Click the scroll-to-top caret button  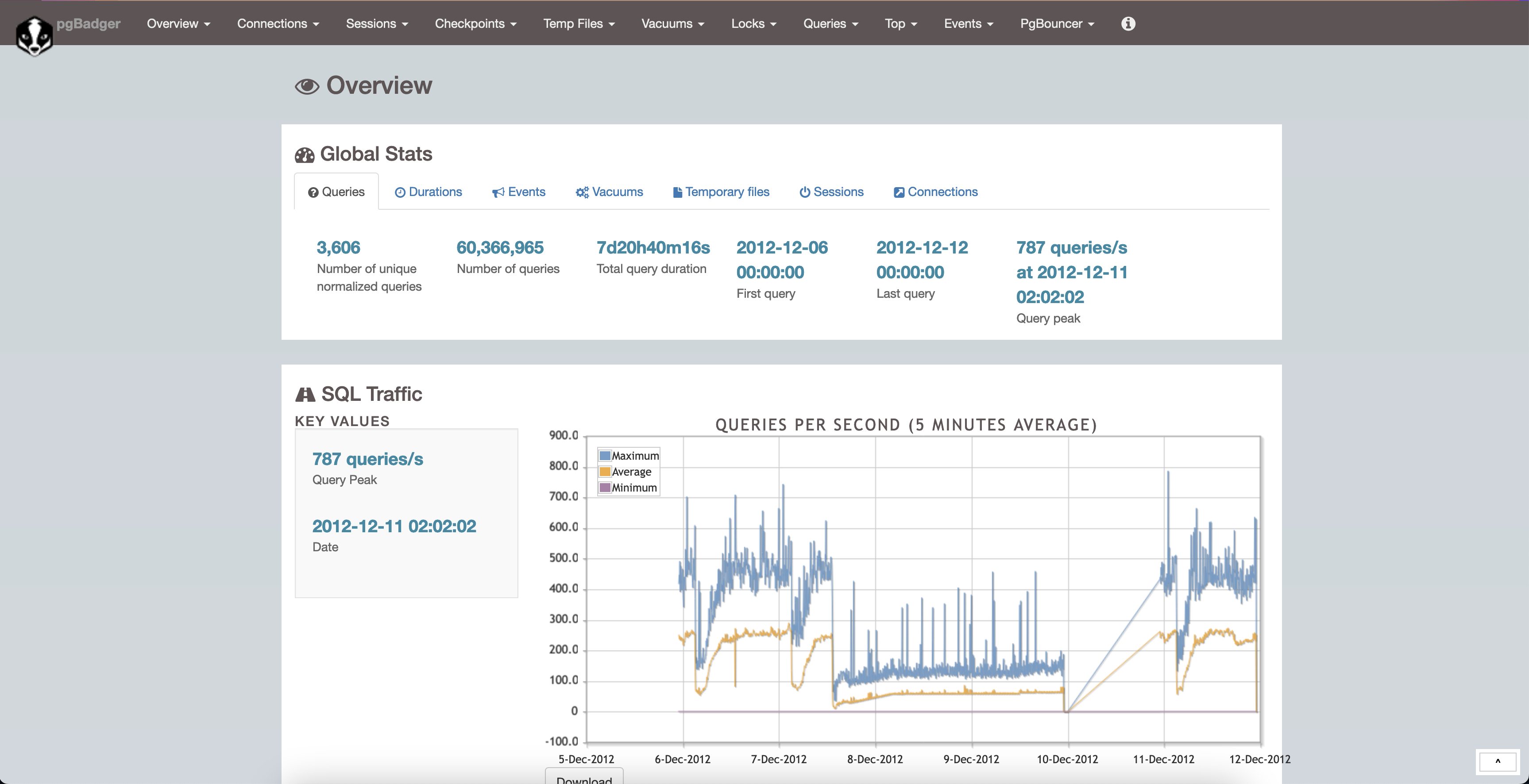(1497, 761)
